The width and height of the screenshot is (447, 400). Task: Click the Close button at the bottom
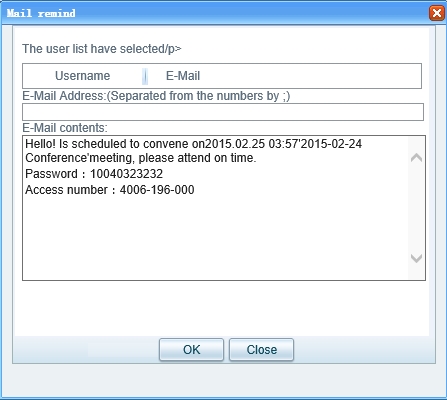[x=262, y=350]
